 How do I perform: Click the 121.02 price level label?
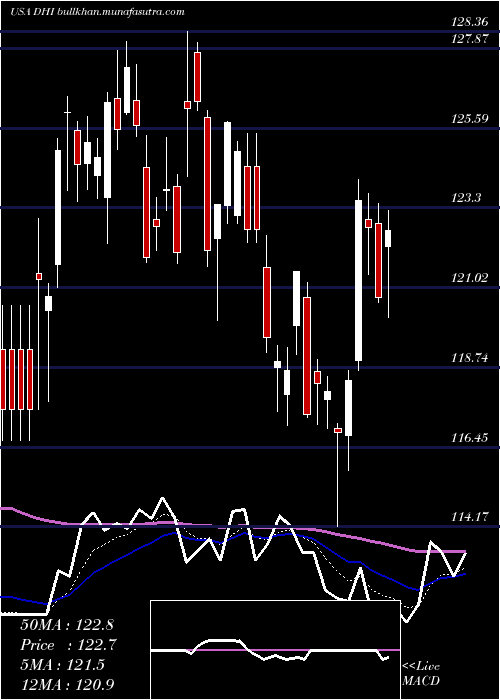(471, 278)
